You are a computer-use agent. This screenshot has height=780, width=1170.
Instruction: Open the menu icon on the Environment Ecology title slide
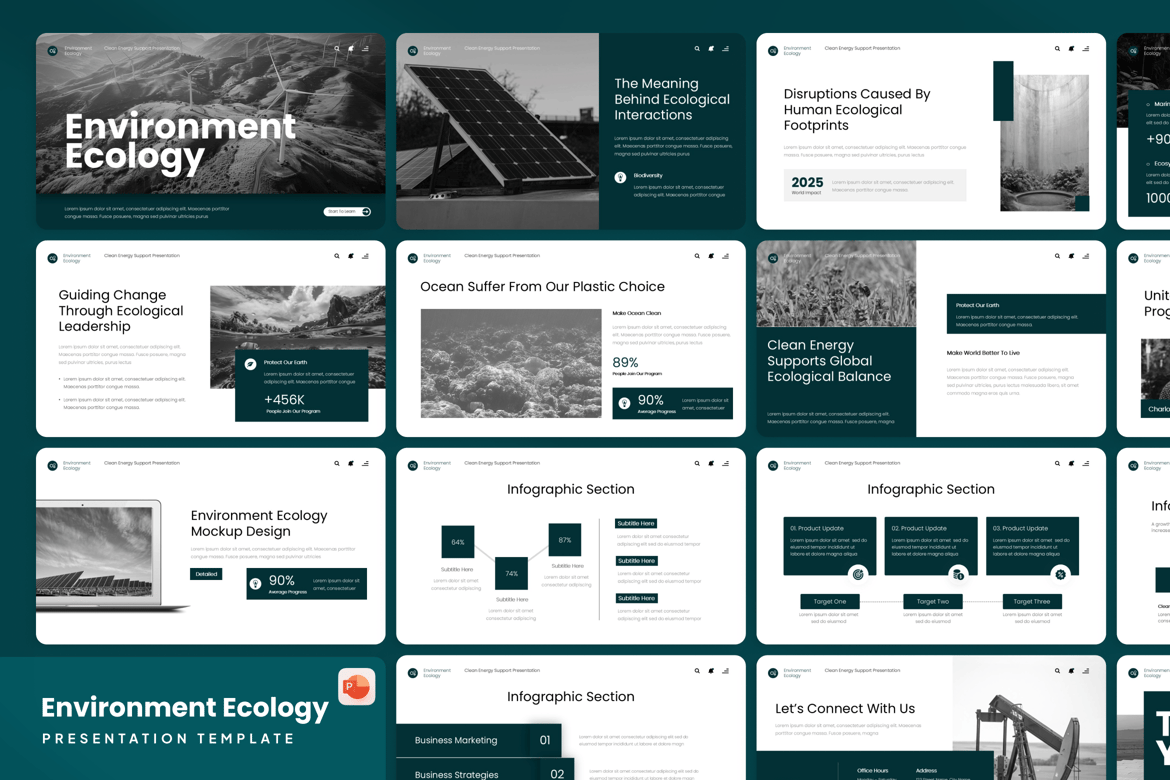[366, 49]
